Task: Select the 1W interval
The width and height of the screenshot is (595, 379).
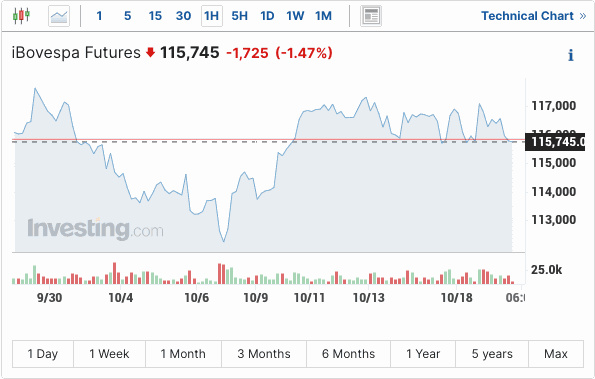Action: click(x=295, y=16)
